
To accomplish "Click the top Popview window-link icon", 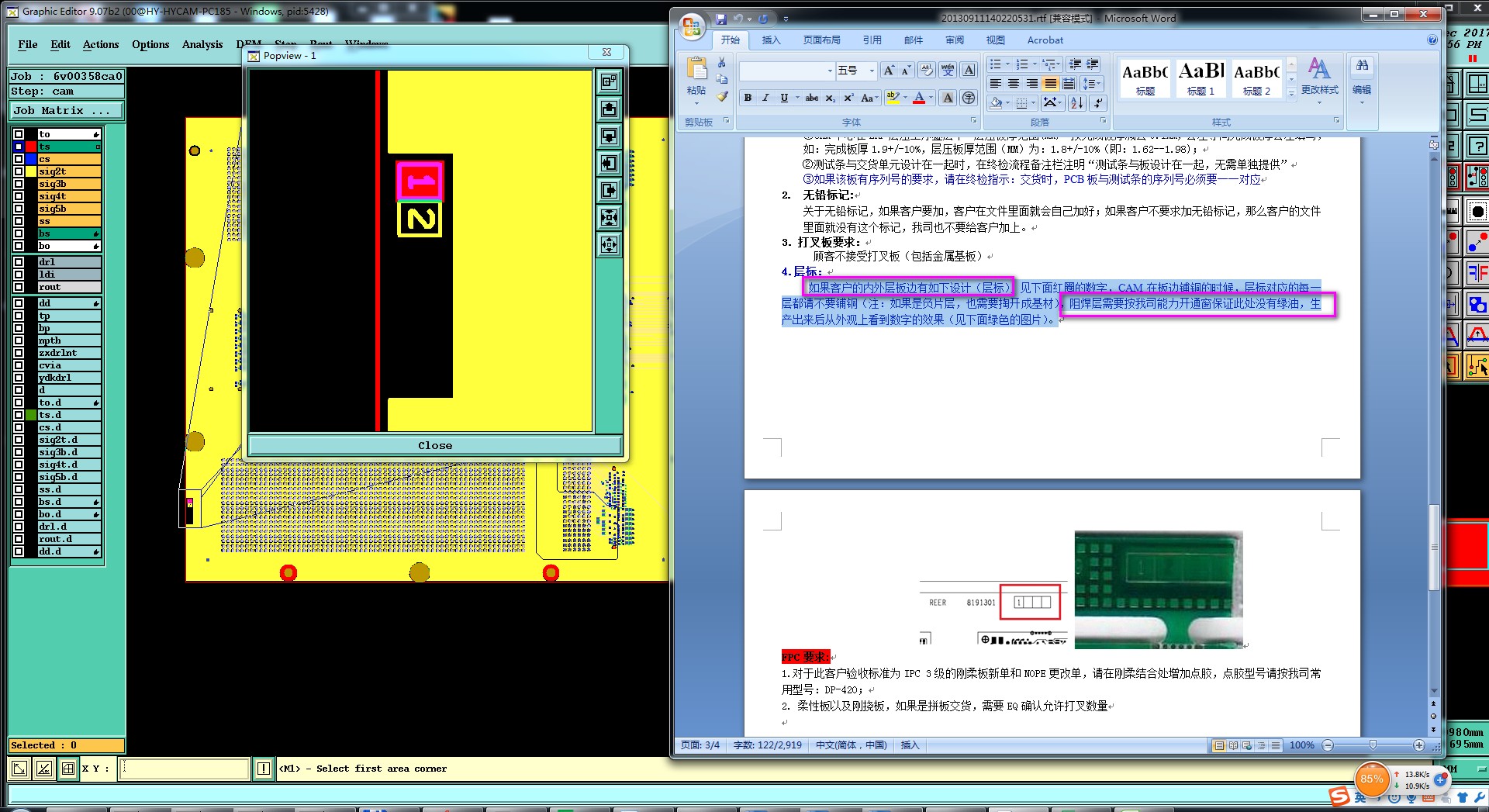I will pyautogui.click(x=610, y=81).
